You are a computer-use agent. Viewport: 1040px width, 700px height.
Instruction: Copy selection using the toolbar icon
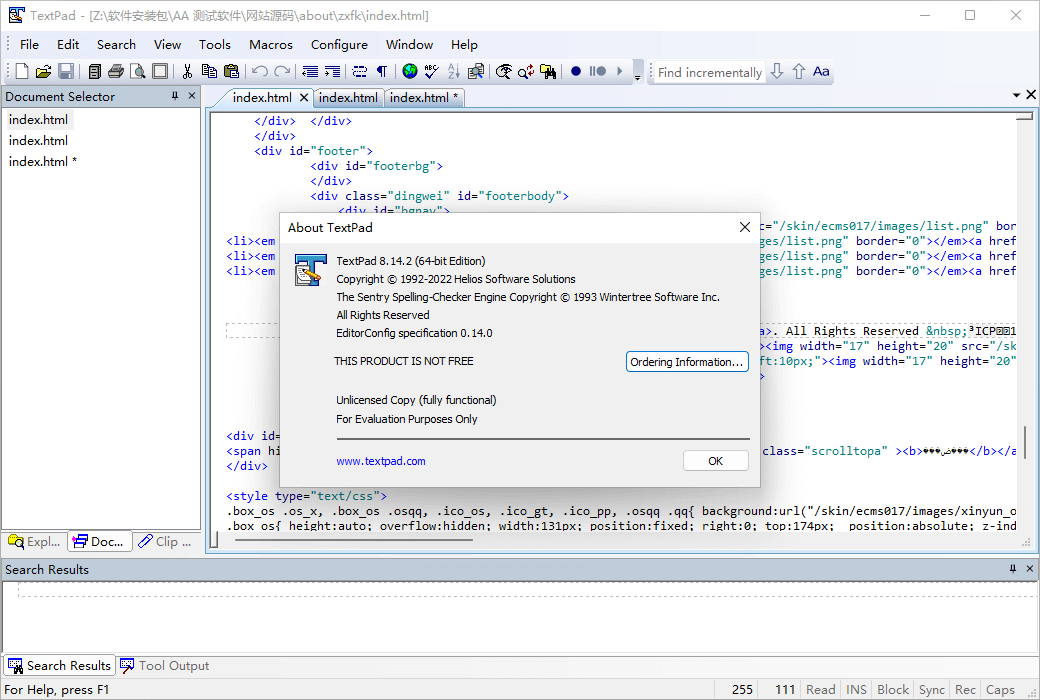coord(210,71)
